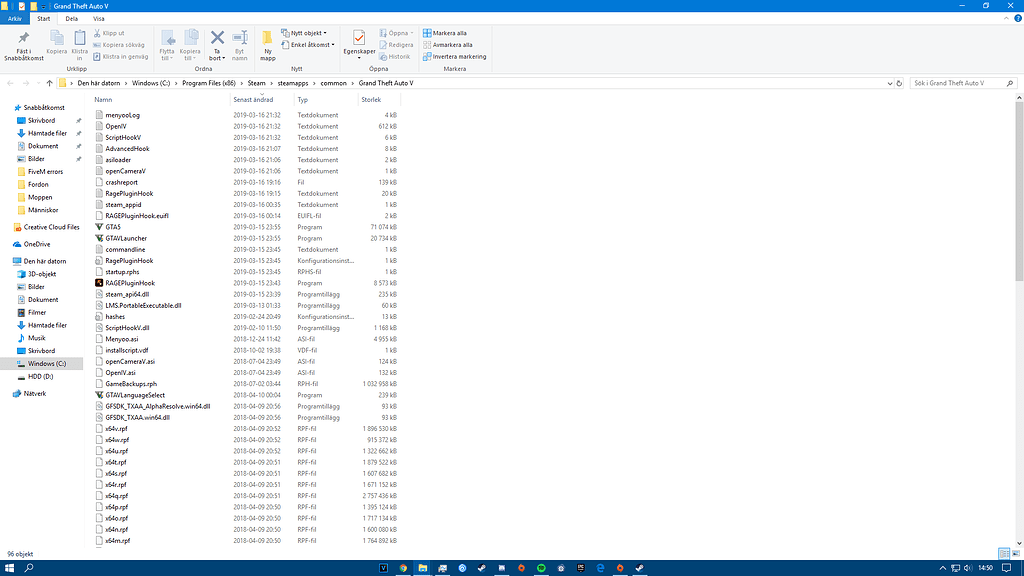Open Google Chrome from the taskbar

403,567
